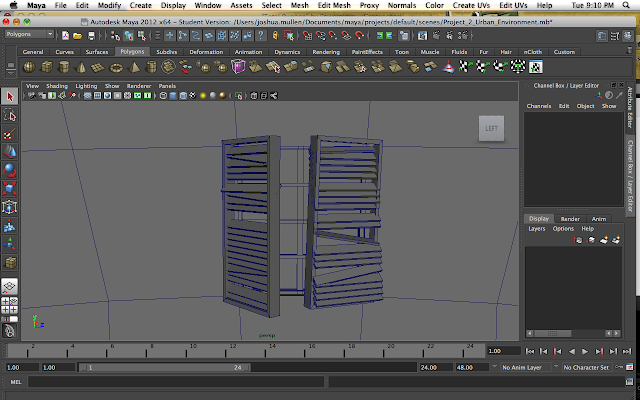Click the Channels menu in Channel Box
The width and height of the screenshot is (640, 400).
tap(539, 105)
